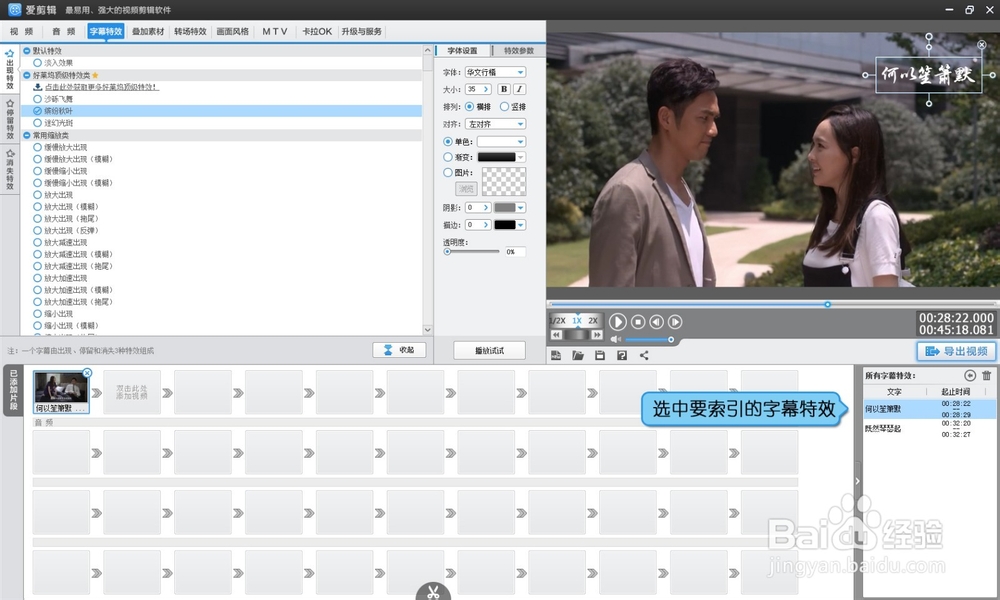The width and height of the screenshot is (1000, 600).
Task: Save the project with the floppy icon
Action: click(599, 355)
